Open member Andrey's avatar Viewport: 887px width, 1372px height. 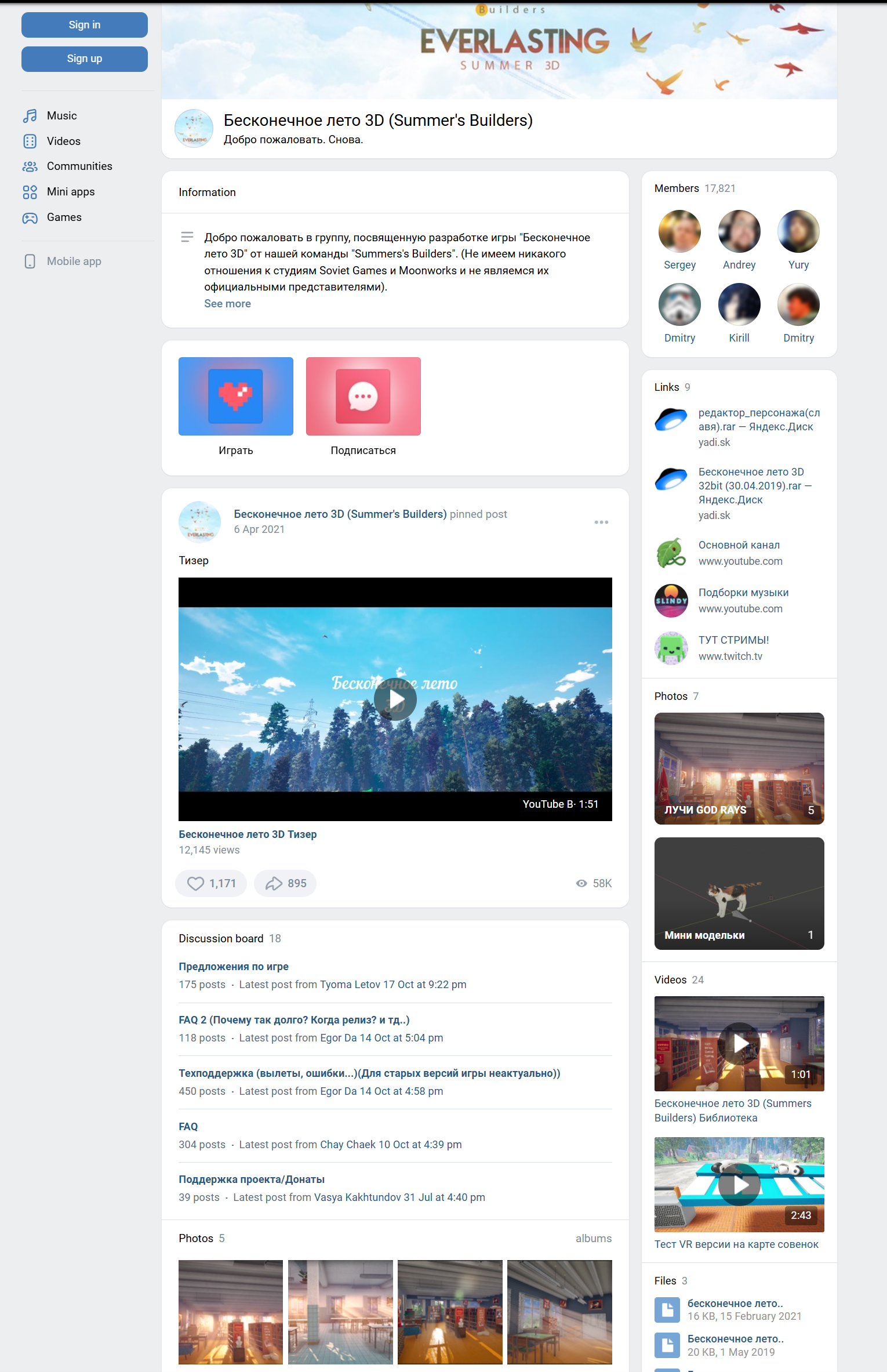tap(739, 231)
